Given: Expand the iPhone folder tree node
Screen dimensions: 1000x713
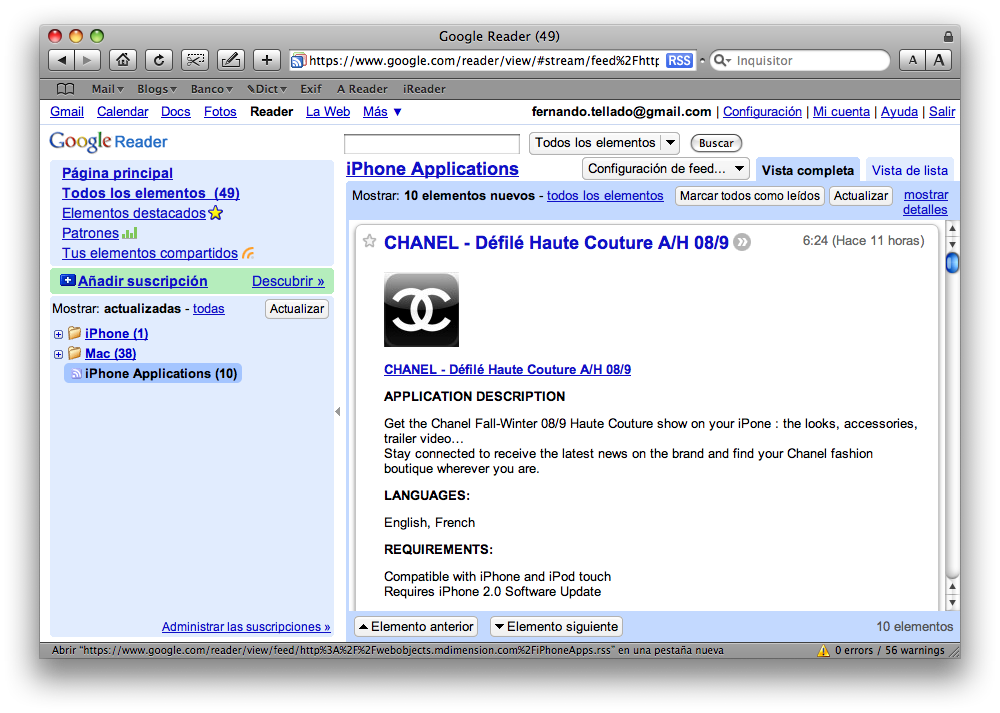Looking at the screenshot, I should pyautogui.click(x=59, y=334).
